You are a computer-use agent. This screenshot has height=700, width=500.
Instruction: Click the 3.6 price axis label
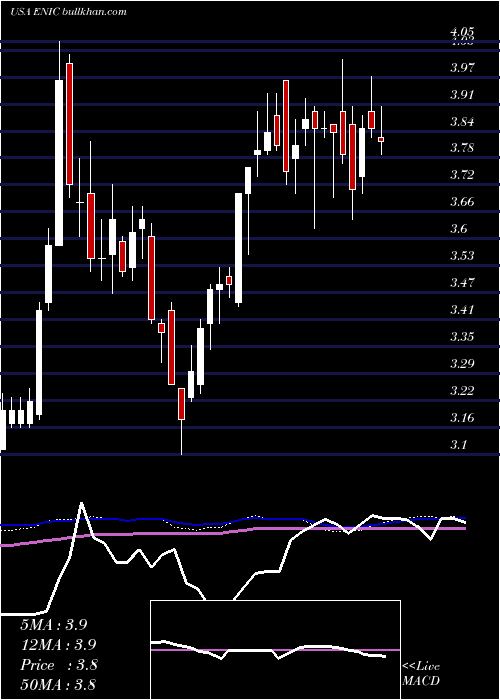pos(459,229)
